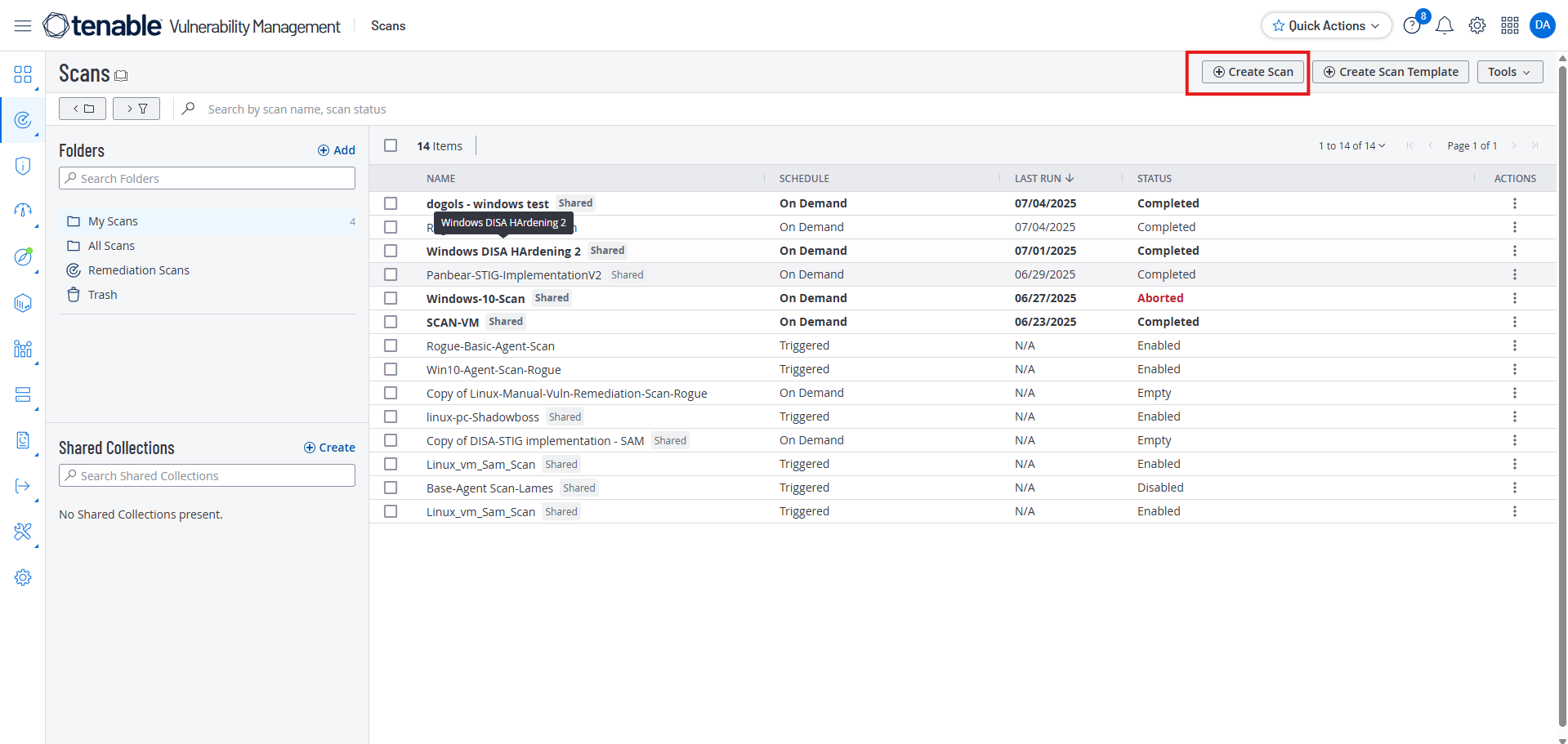This screenshot has width=1568, height=744.
Task: Select the dogols - windows test checkbox
Action: coord(391,203)
